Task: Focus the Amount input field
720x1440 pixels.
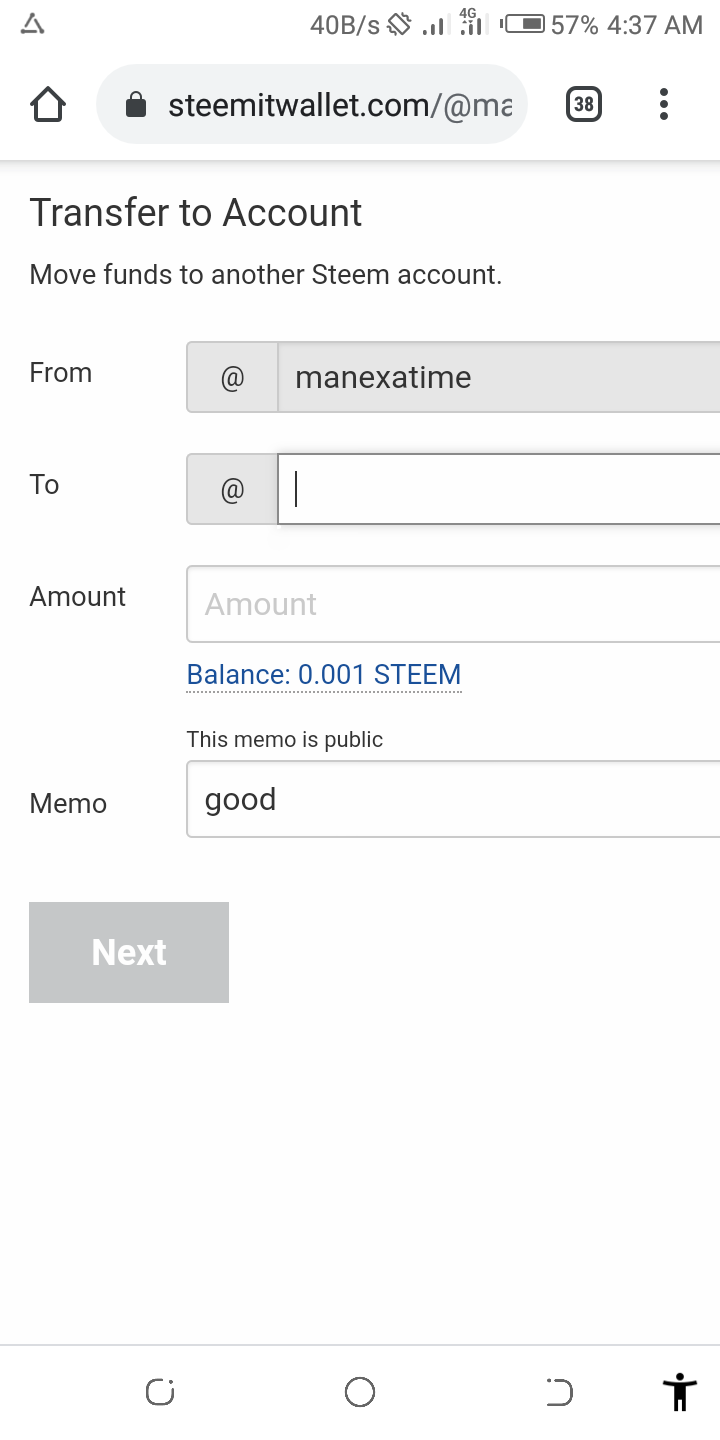Action: (453, 604)
